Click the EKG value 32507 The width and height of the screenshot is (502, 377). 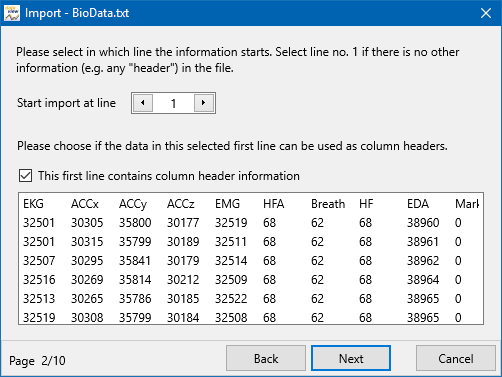39,260
